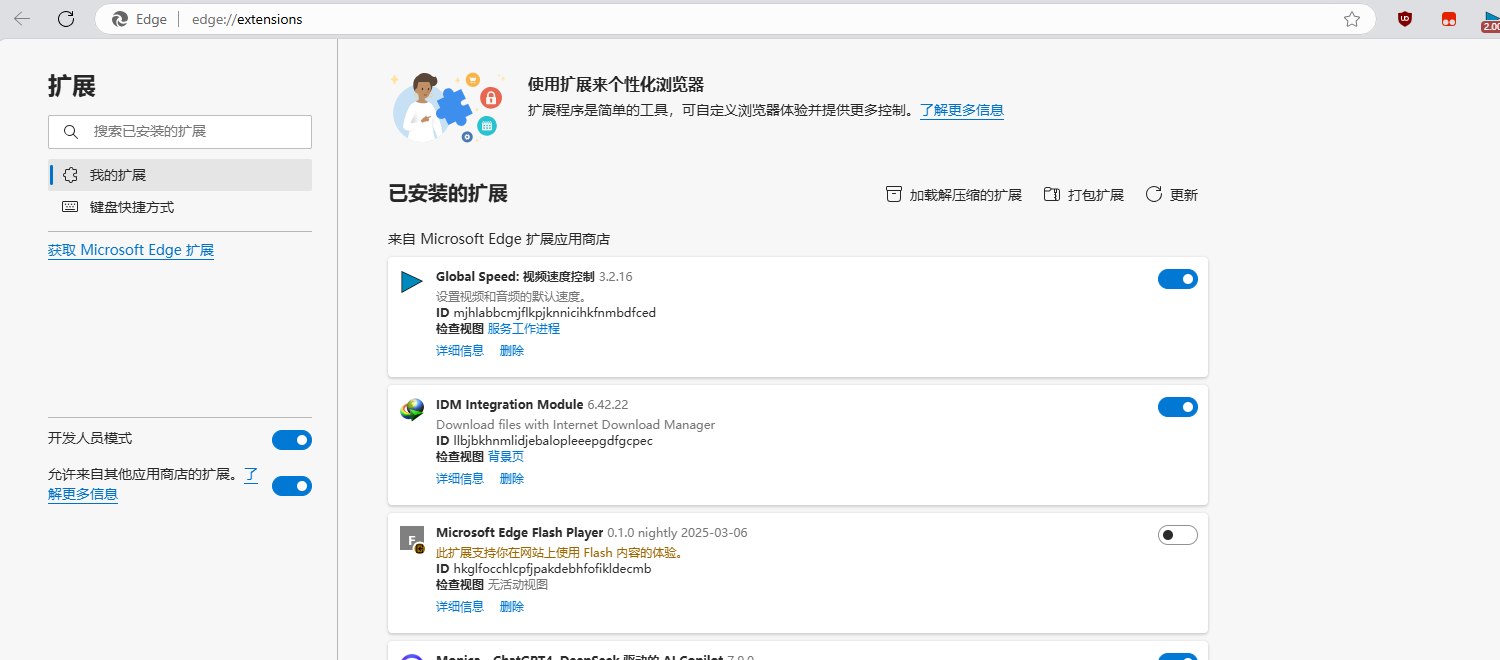Open the red Tampermonkey toolbar icon
Screen dimensions: 1500x660
[x=1449, y=19]
